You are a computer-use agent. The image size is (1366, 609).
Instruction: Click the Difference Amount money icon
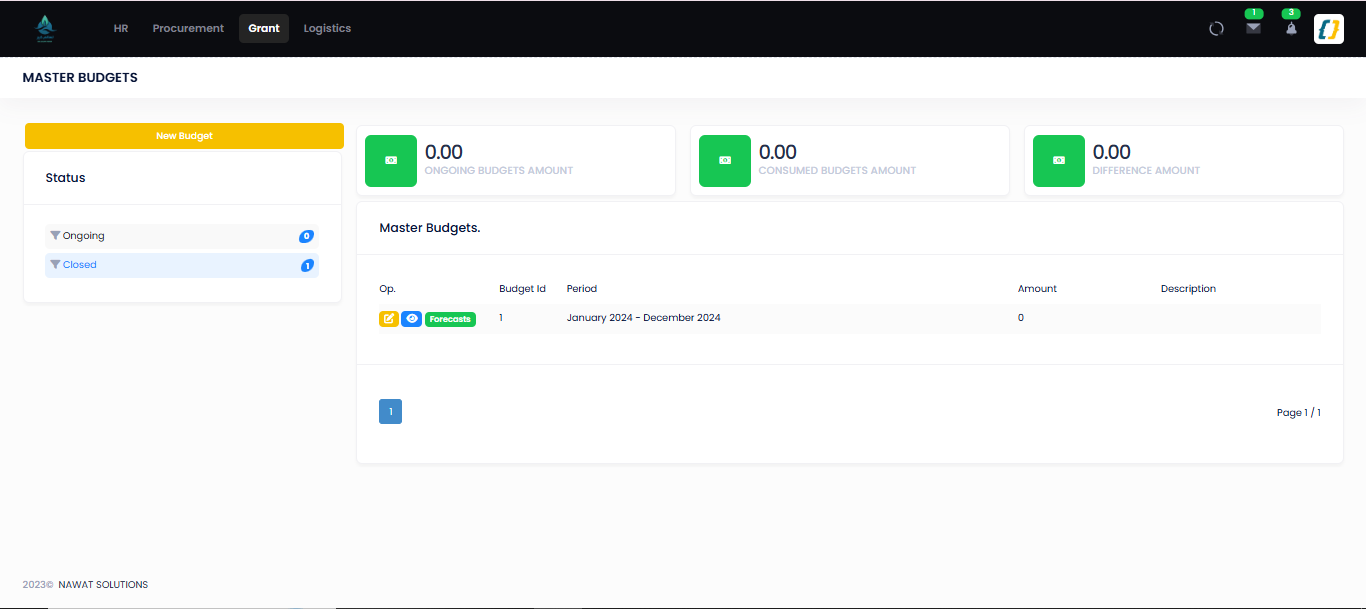tap(1059, 161)
